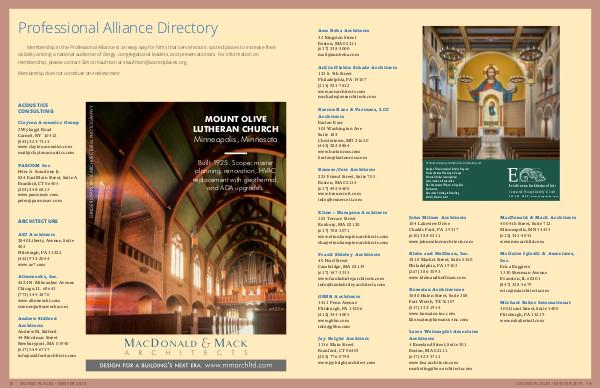Click the Frank Shirley Architects listing name

[x=349, y=254]
